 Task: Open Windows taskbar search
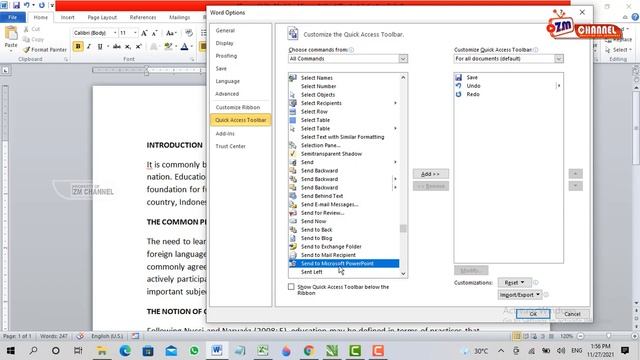click(x=33, y=351)
